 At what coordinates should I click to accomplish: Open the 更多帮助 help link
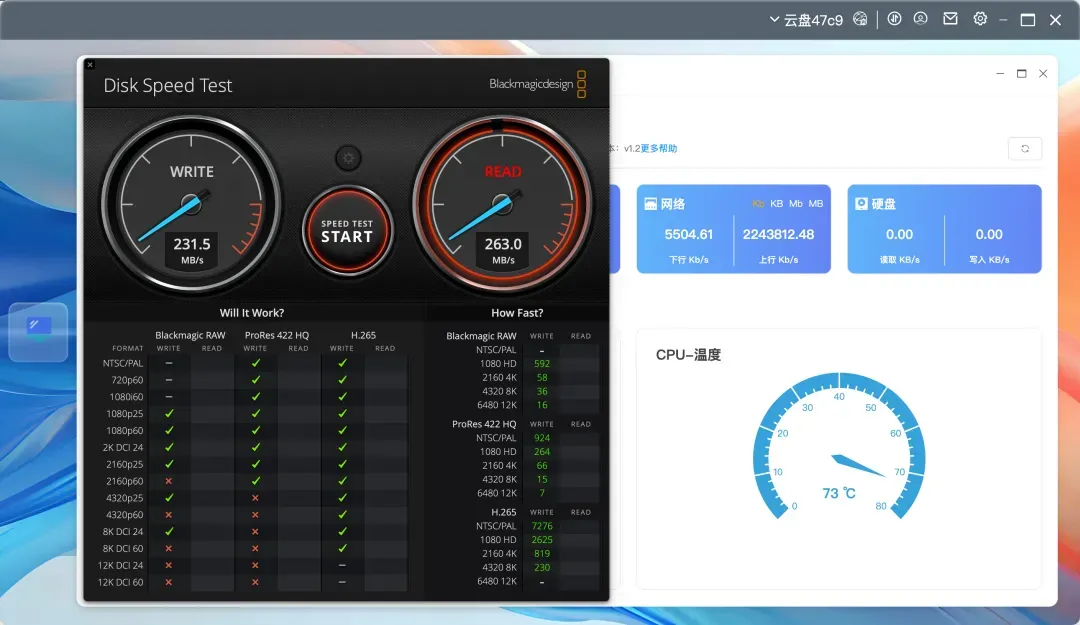(659, 148)
